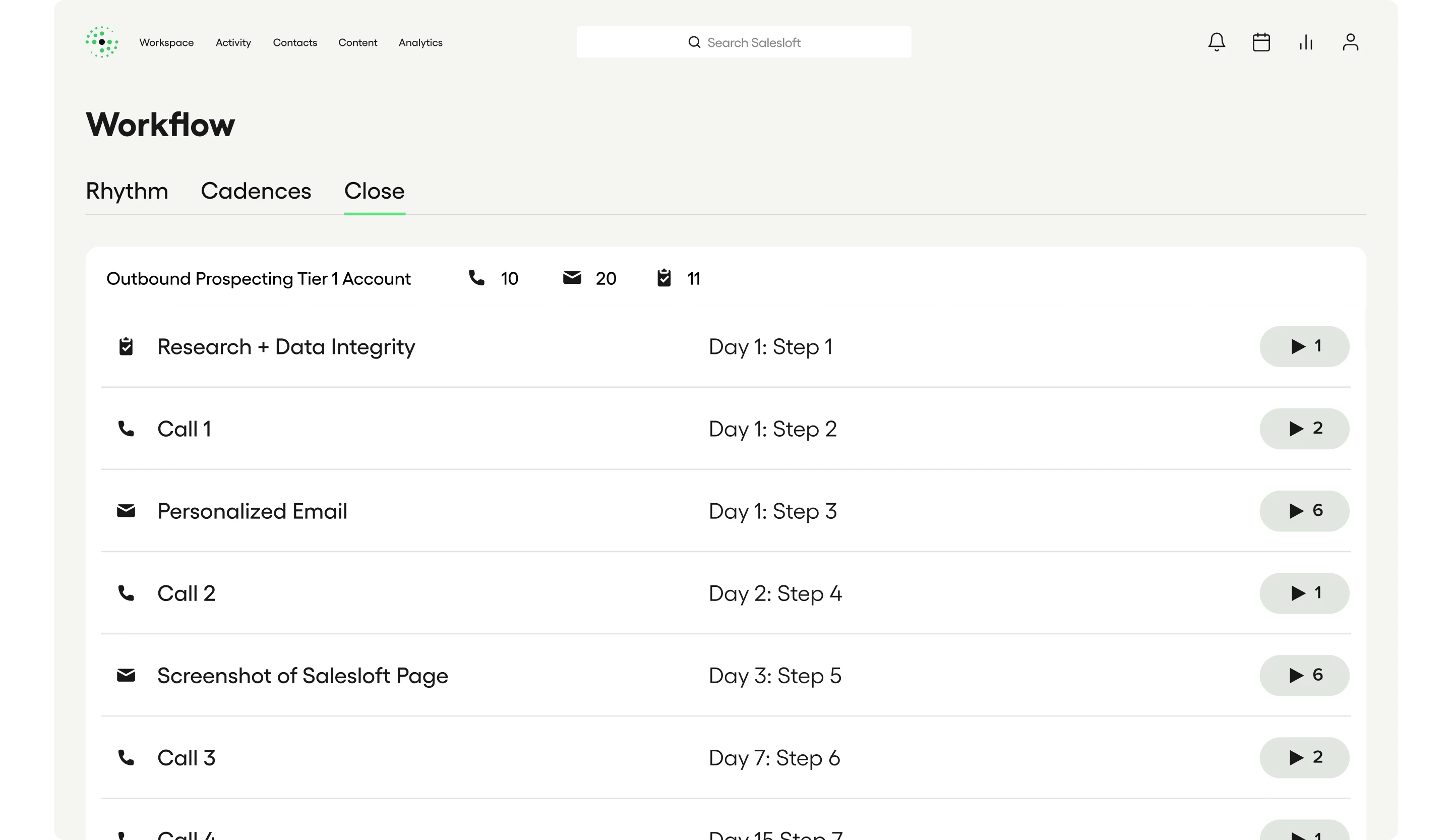Run Screenshot of Salesloft Page play button
The image size is (1452, 840).
click(x=1304, y=675)
